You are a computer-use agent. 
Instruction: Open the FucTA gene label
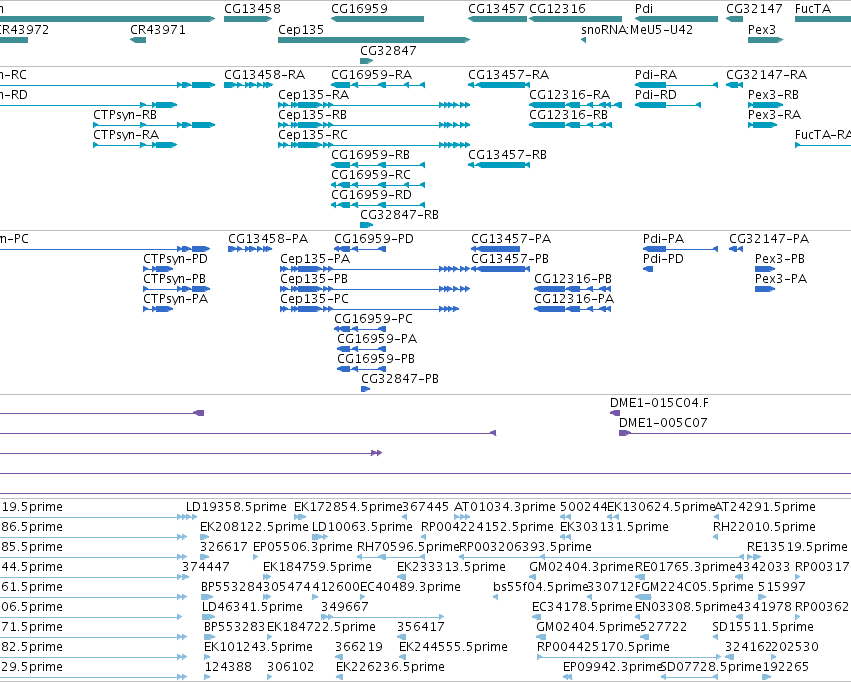click(812, 9)
